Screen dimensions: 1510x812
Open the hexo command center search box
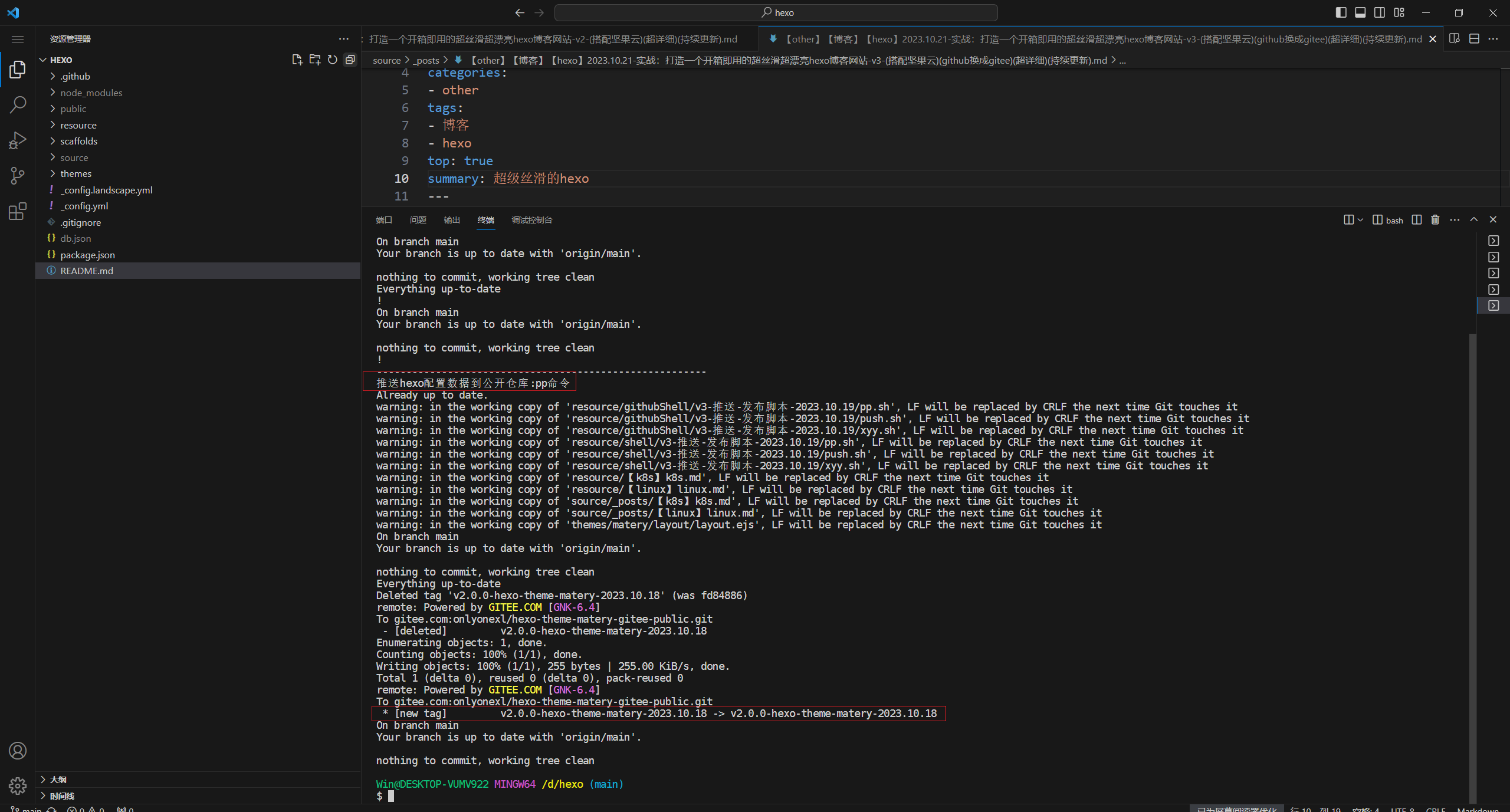coord(776,12)
